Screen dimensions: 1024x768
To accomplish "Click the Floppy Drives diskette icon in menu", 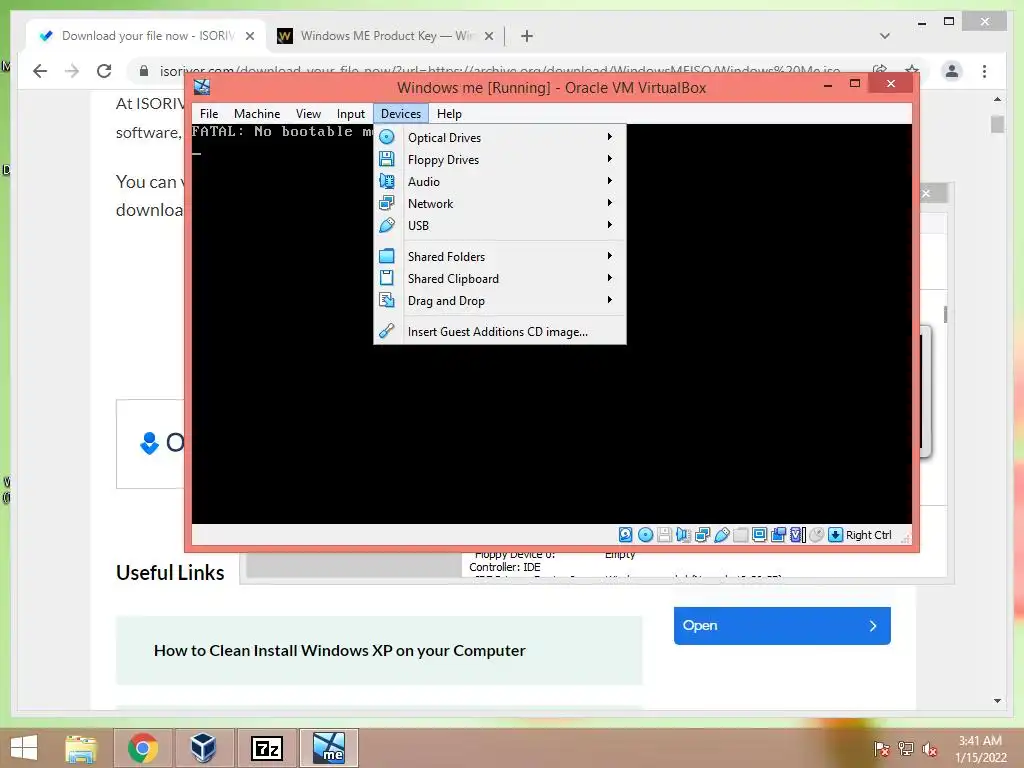I will [387, 159].
